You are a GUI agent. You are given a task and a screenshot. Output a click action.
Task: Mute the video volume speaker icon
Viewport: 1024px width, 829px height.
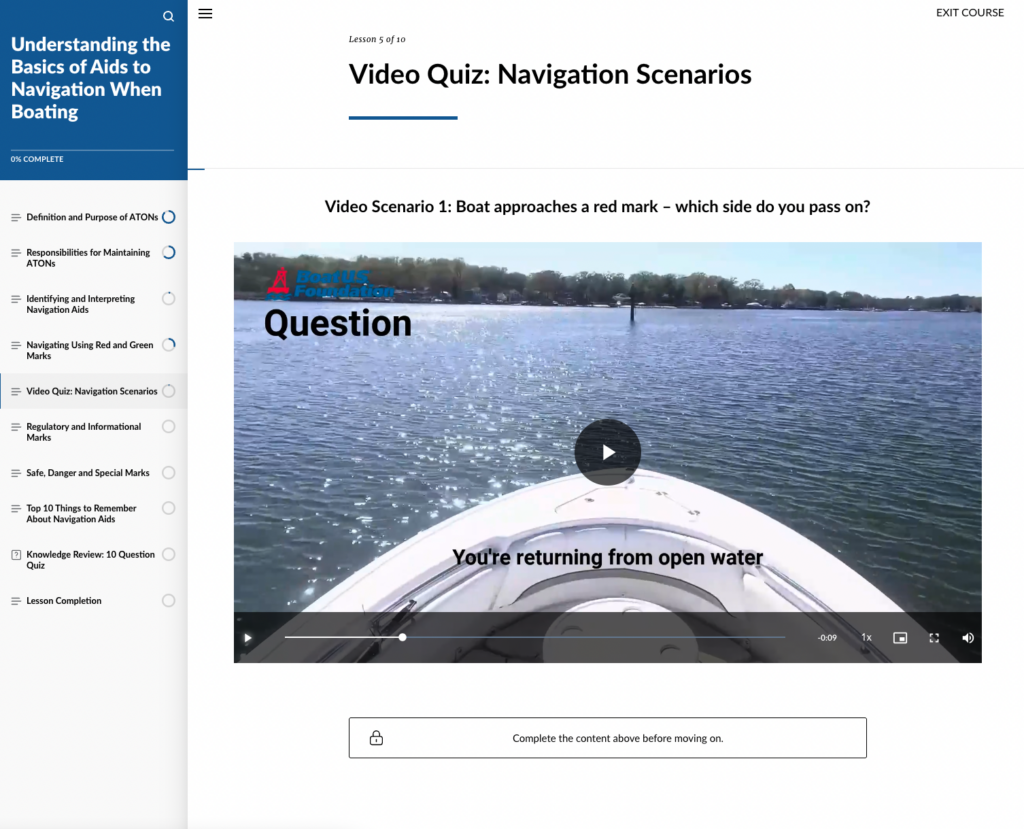(967, 638)
